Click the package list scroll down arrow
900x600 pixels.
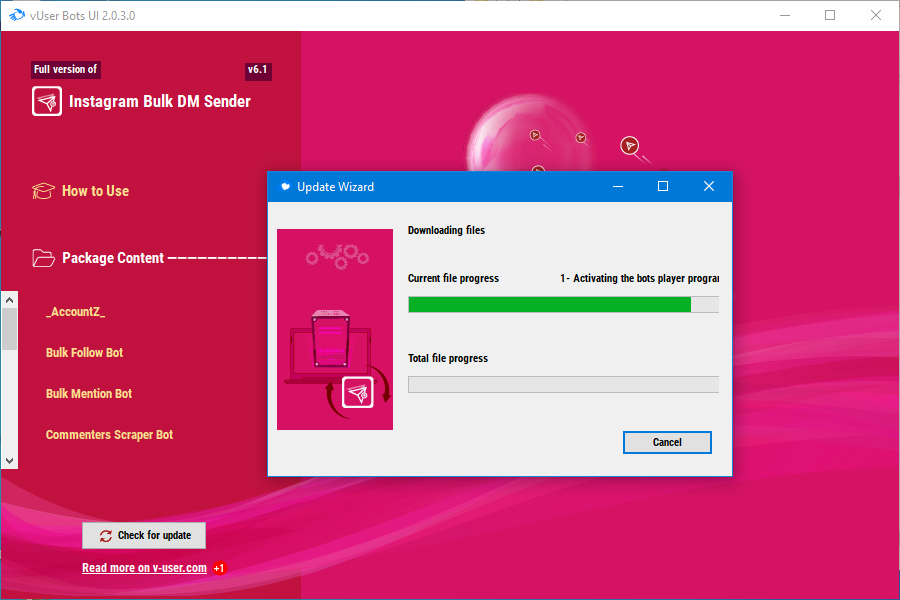(x=9, y=460)
